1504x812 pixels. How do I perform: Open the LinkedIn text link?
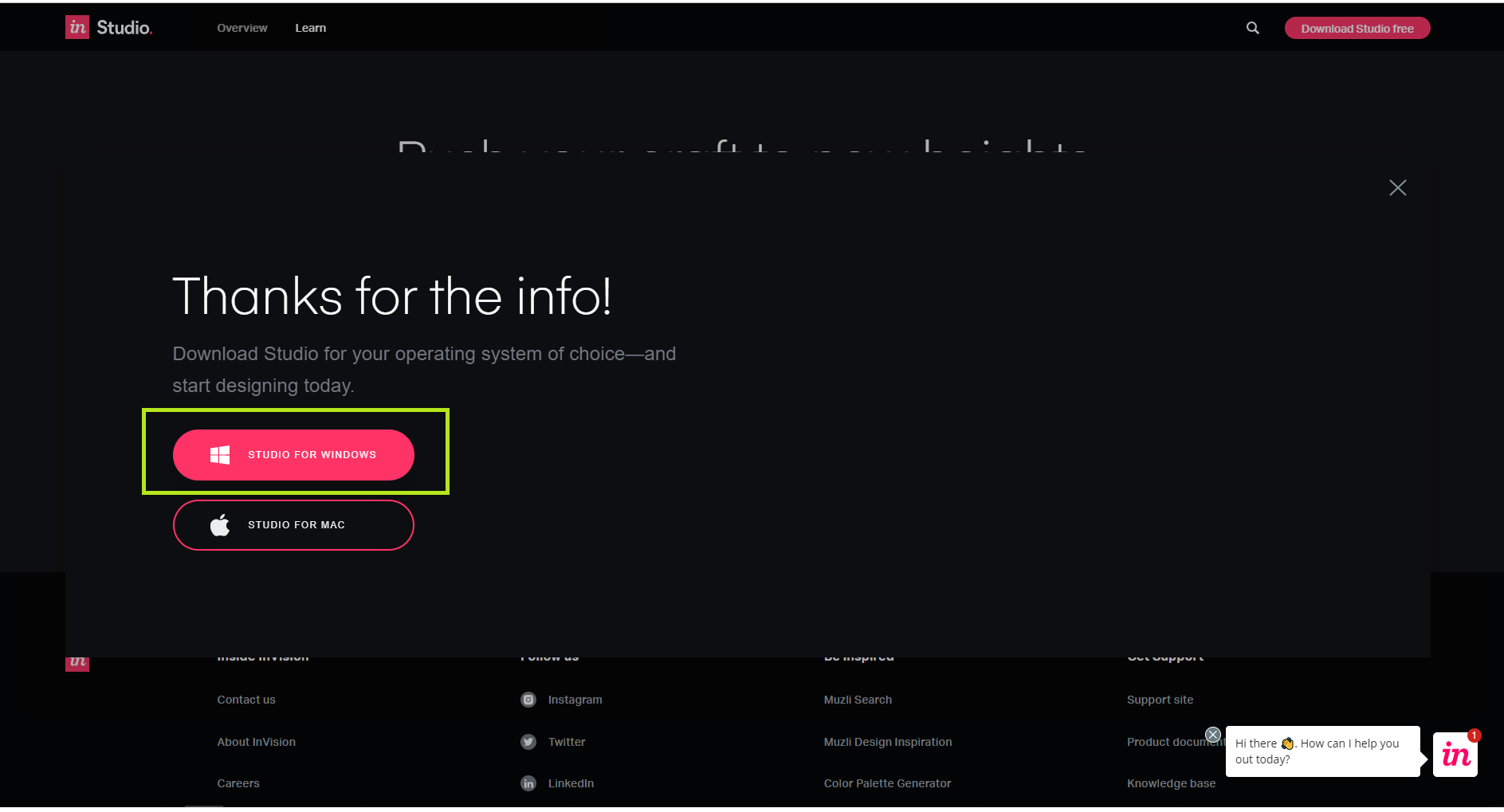(x=571, y=783)
